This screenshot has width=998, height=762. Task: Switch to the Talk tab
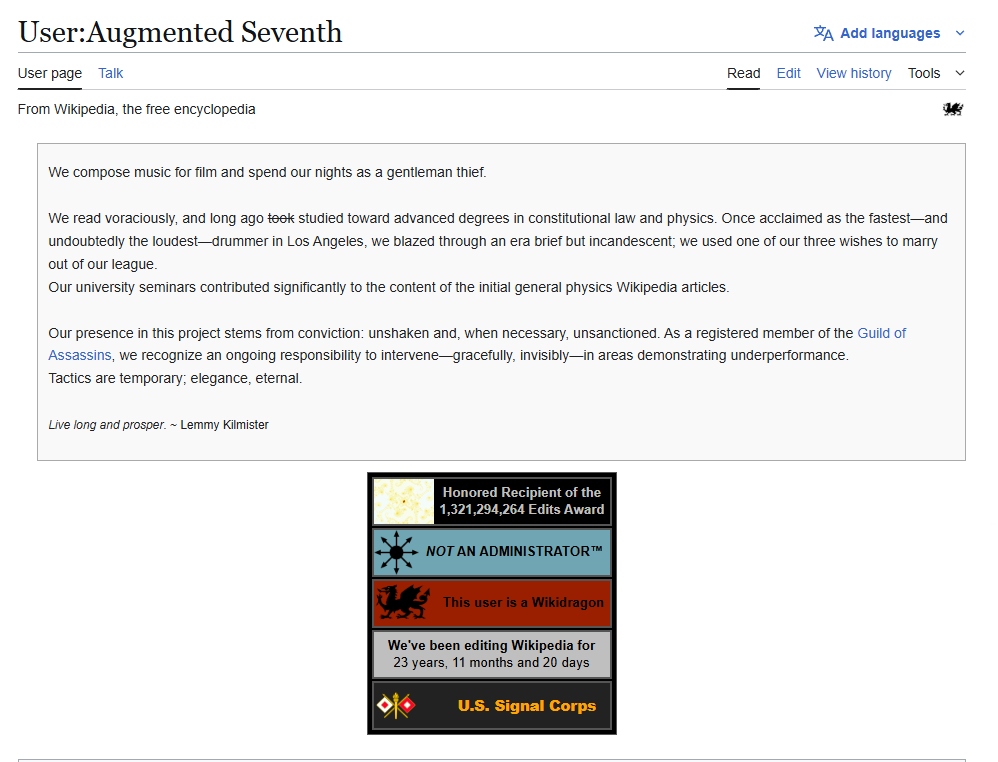coord(110,73)
